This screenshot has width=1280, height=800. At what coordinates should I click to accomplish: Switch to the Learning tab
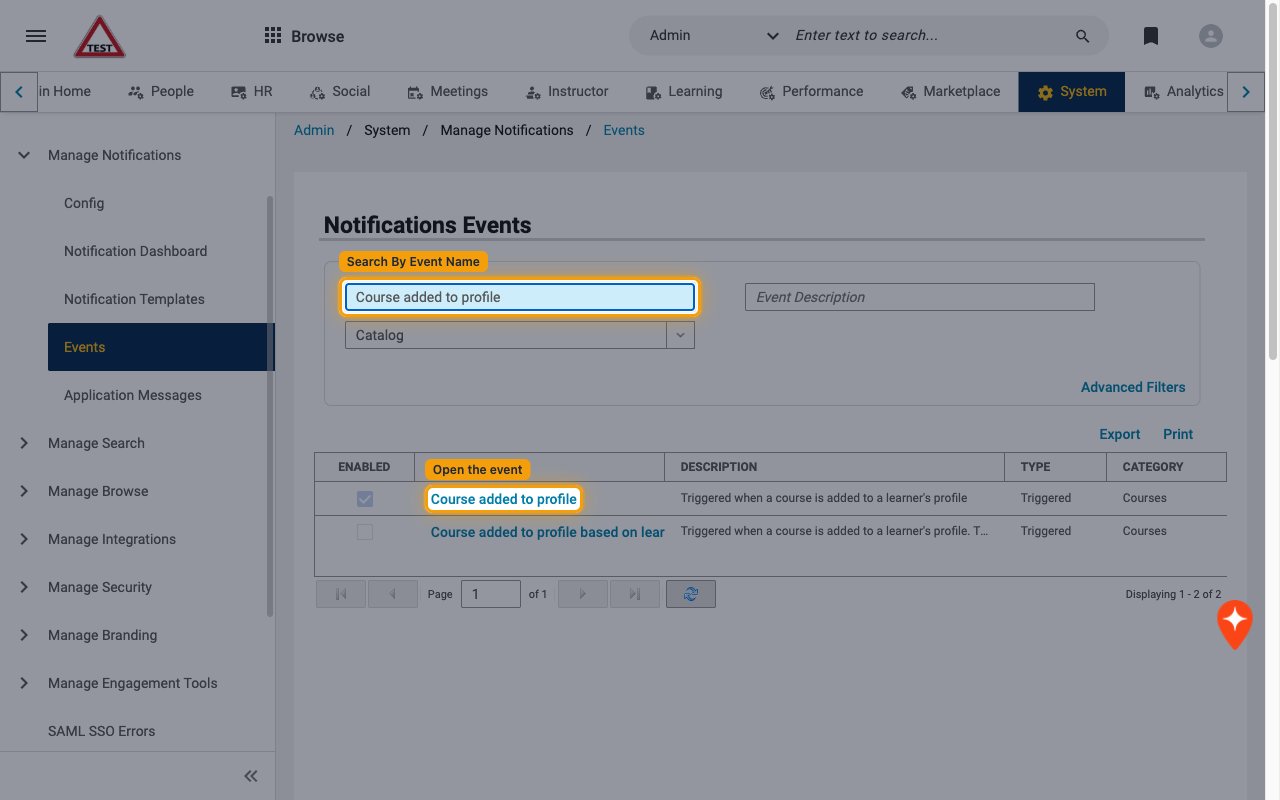(x=683, y=91)
